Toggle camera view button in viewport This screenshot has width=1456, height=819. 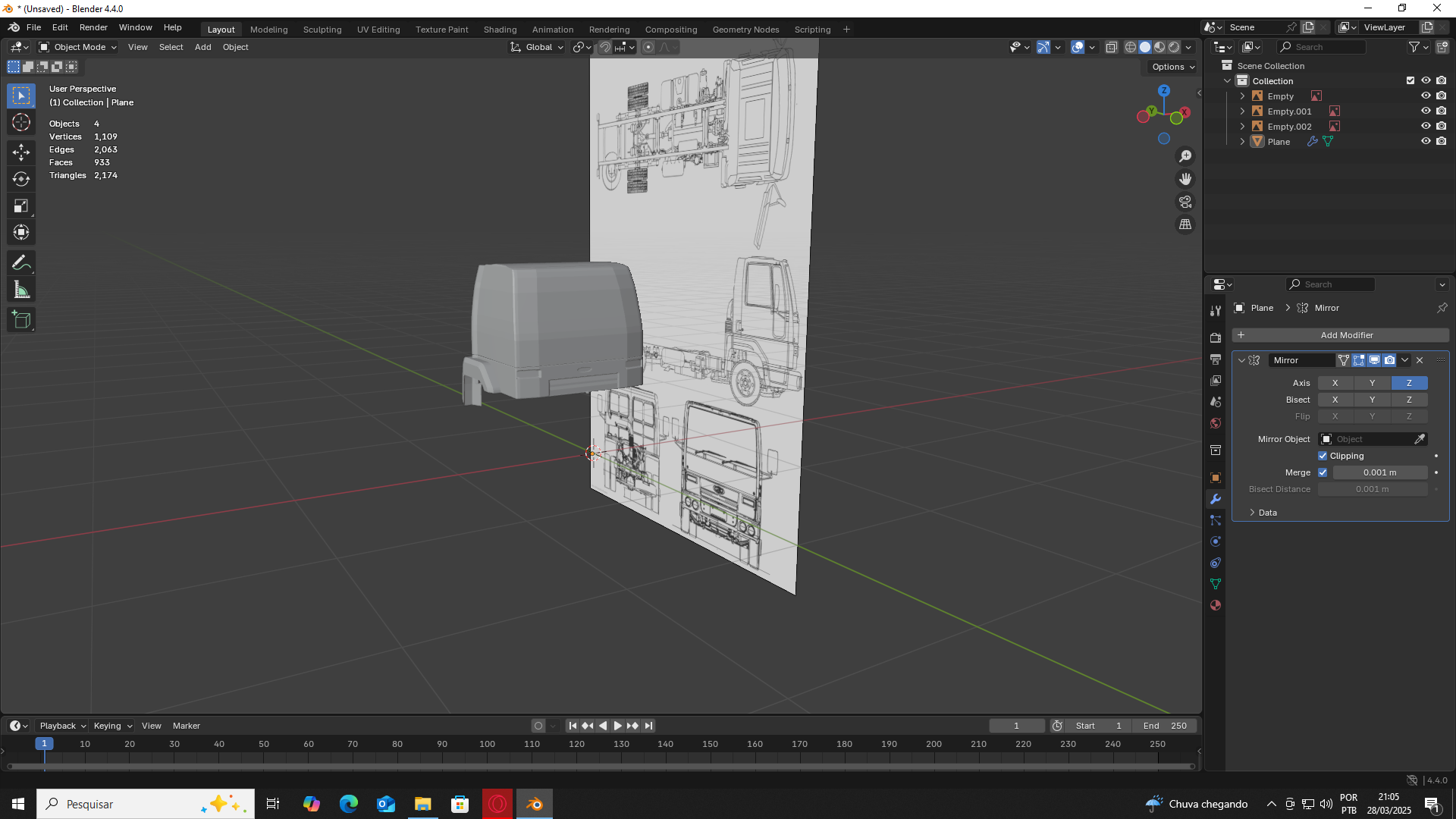(1185, 202)
